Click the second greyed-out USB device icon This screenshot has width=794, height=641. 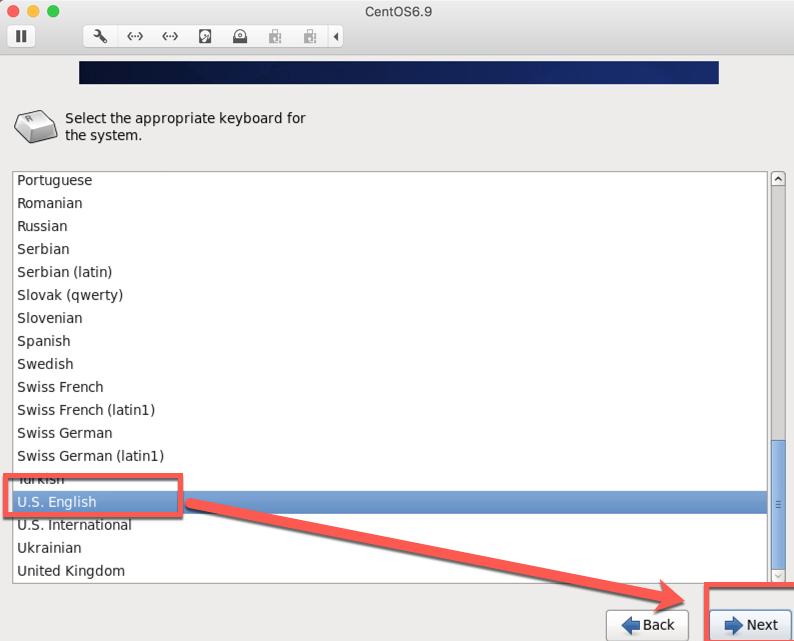click(x=310, y=37)
